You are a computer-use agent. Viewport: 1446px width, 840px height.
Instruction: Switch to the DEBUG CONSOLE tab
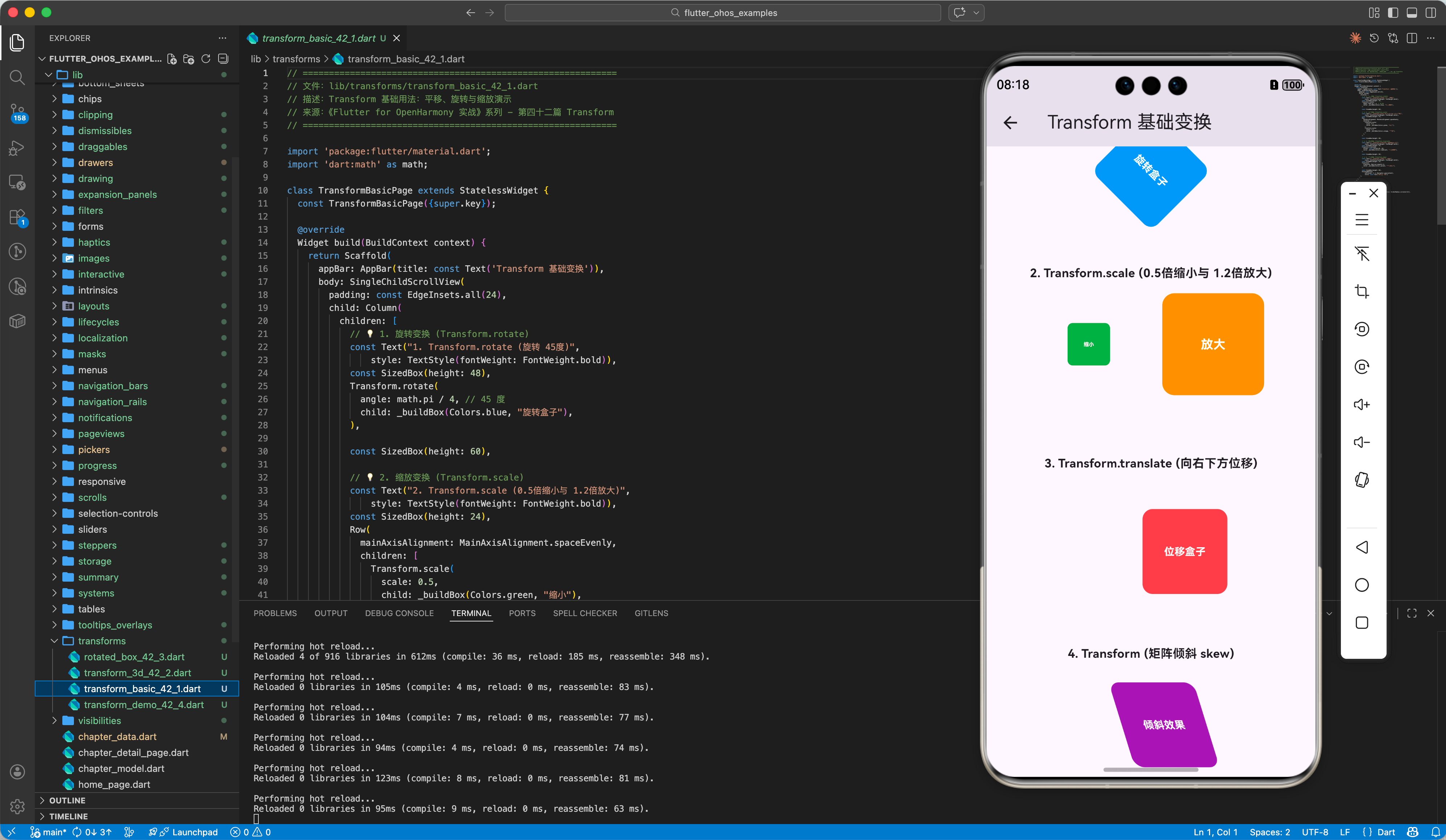click(399, 614)
